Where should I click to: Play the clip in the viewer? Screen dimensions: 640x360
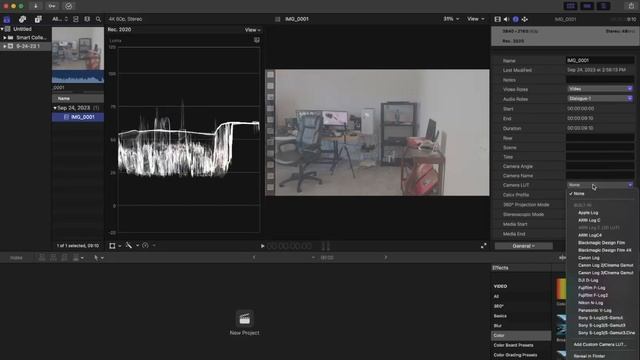pyautogui.click(x=262, y=246)
